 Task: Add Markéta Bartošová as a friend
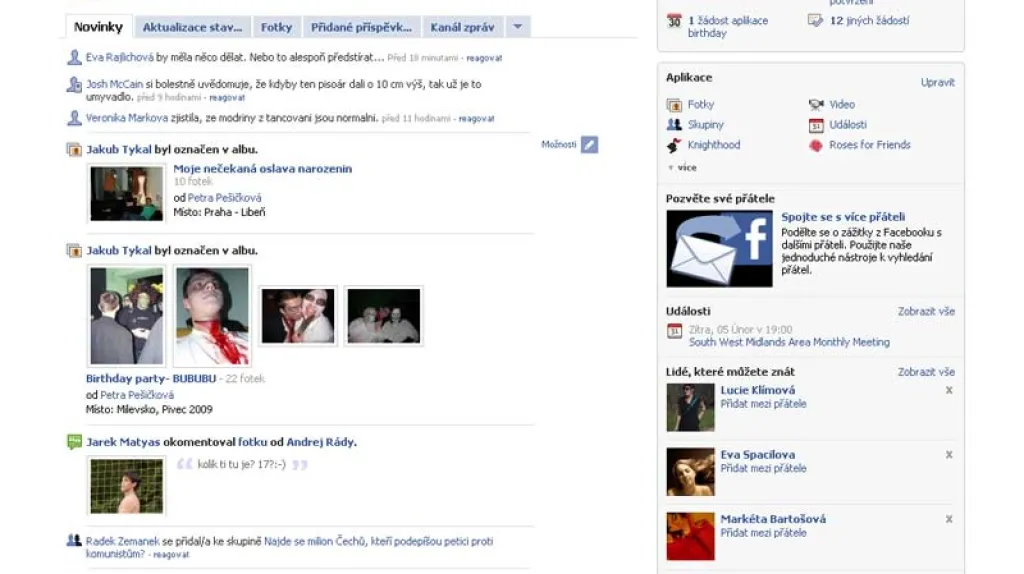[763, 533]
